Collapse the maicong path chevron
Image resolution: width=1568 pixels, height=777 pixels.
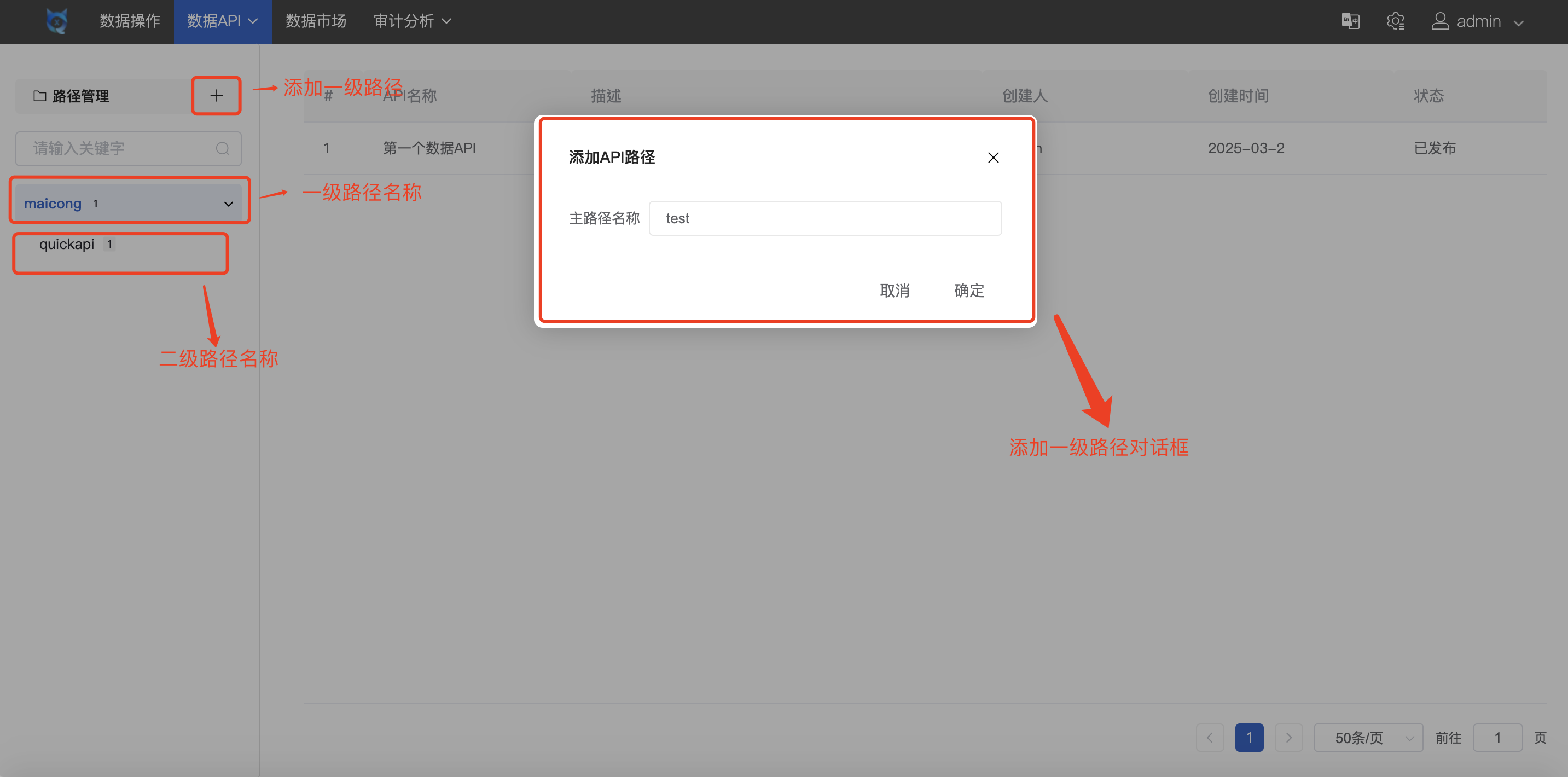pyautogui.click(x=228, y=204)
